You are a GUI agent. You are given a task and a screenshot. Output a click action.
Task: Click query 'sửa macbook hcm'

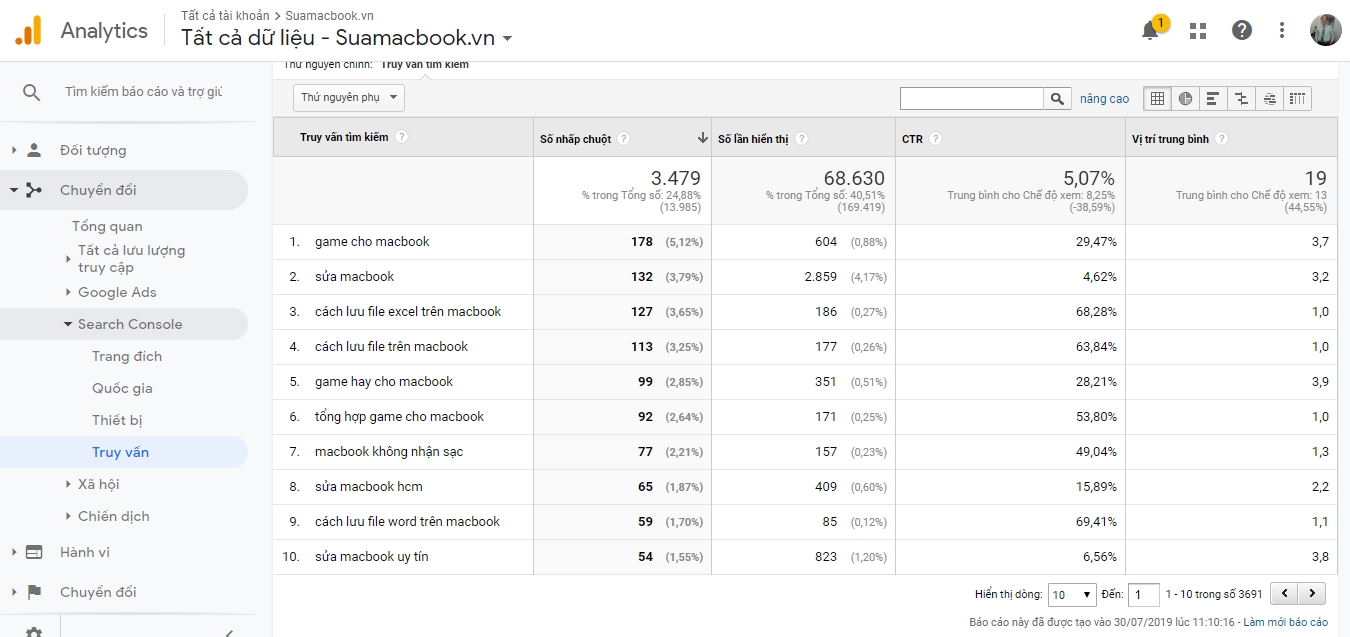tap(368, 486)
